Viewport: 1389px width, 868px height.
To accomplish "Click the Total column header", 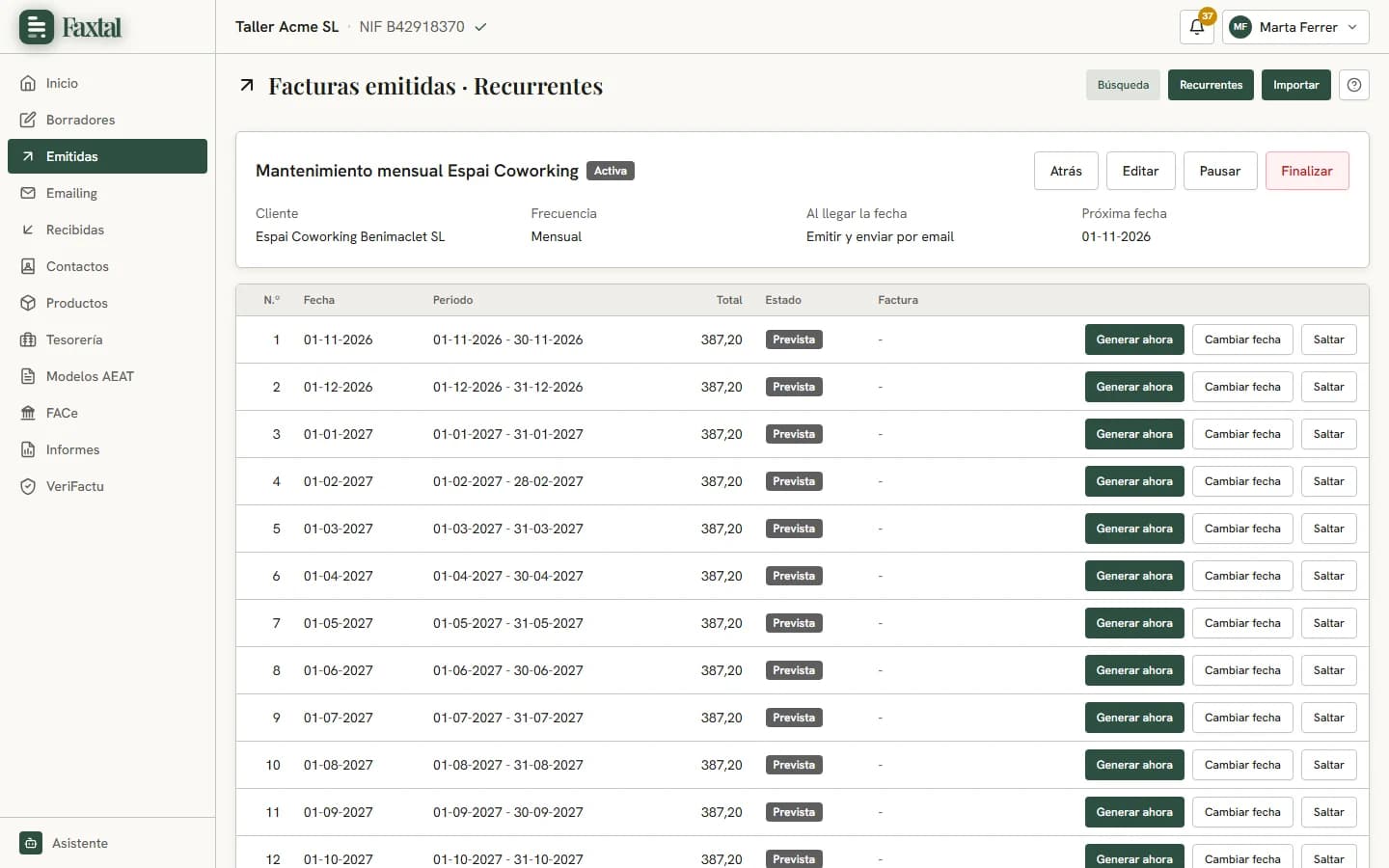I will click(x=729, y=300).
